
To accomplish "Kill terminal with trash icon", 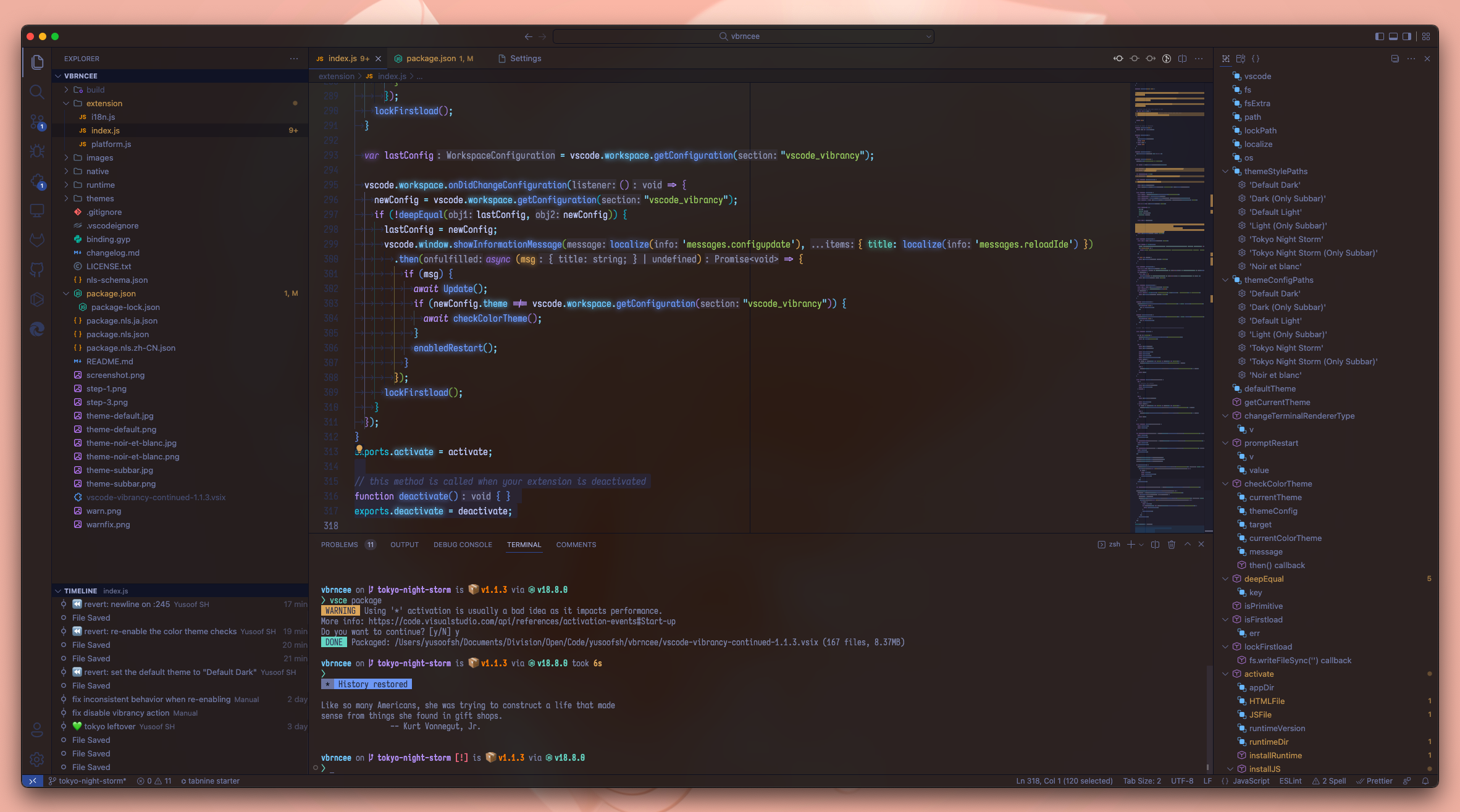I will pos(1172,545).
